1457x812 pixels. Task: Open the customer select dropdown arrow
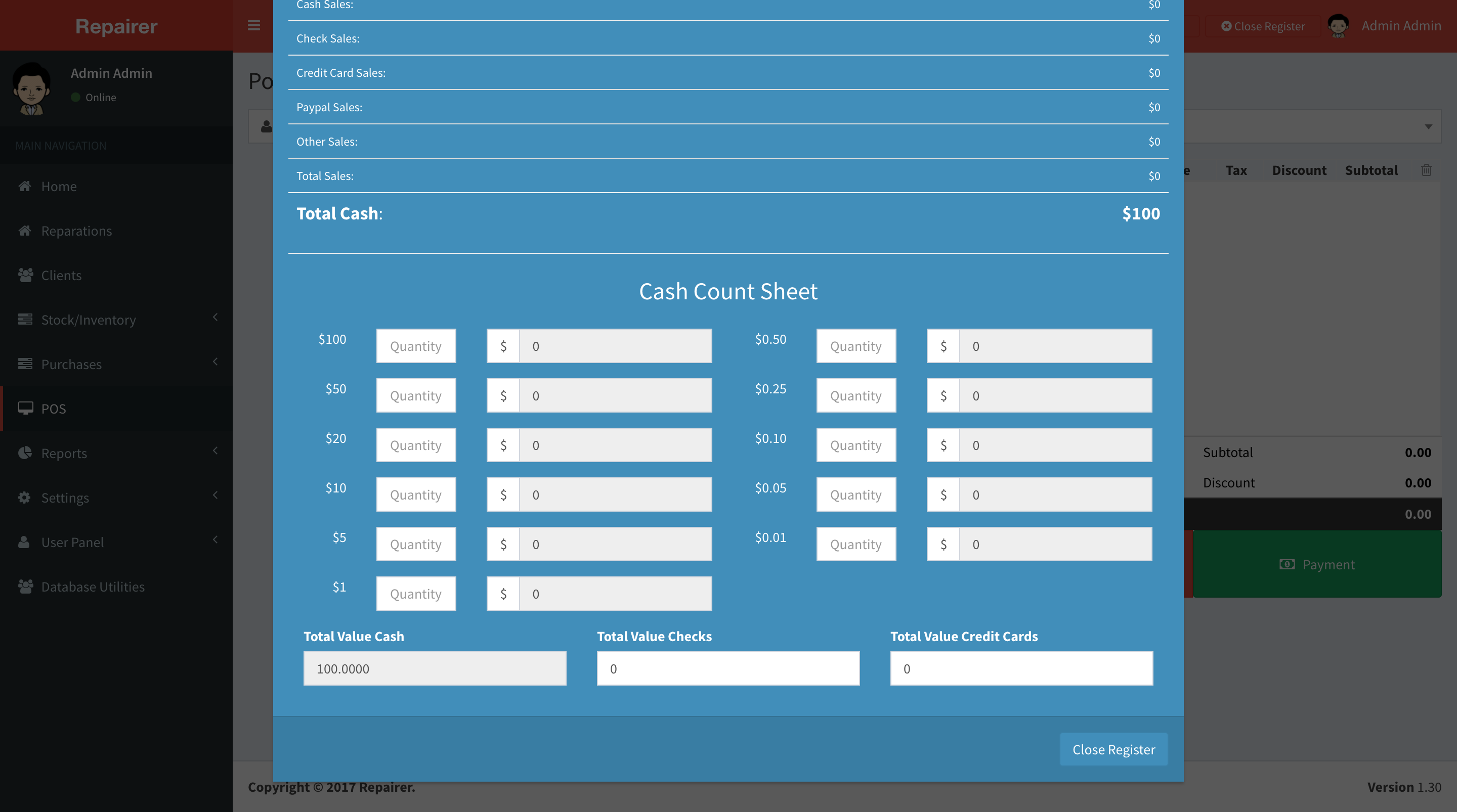[1428, 127]
